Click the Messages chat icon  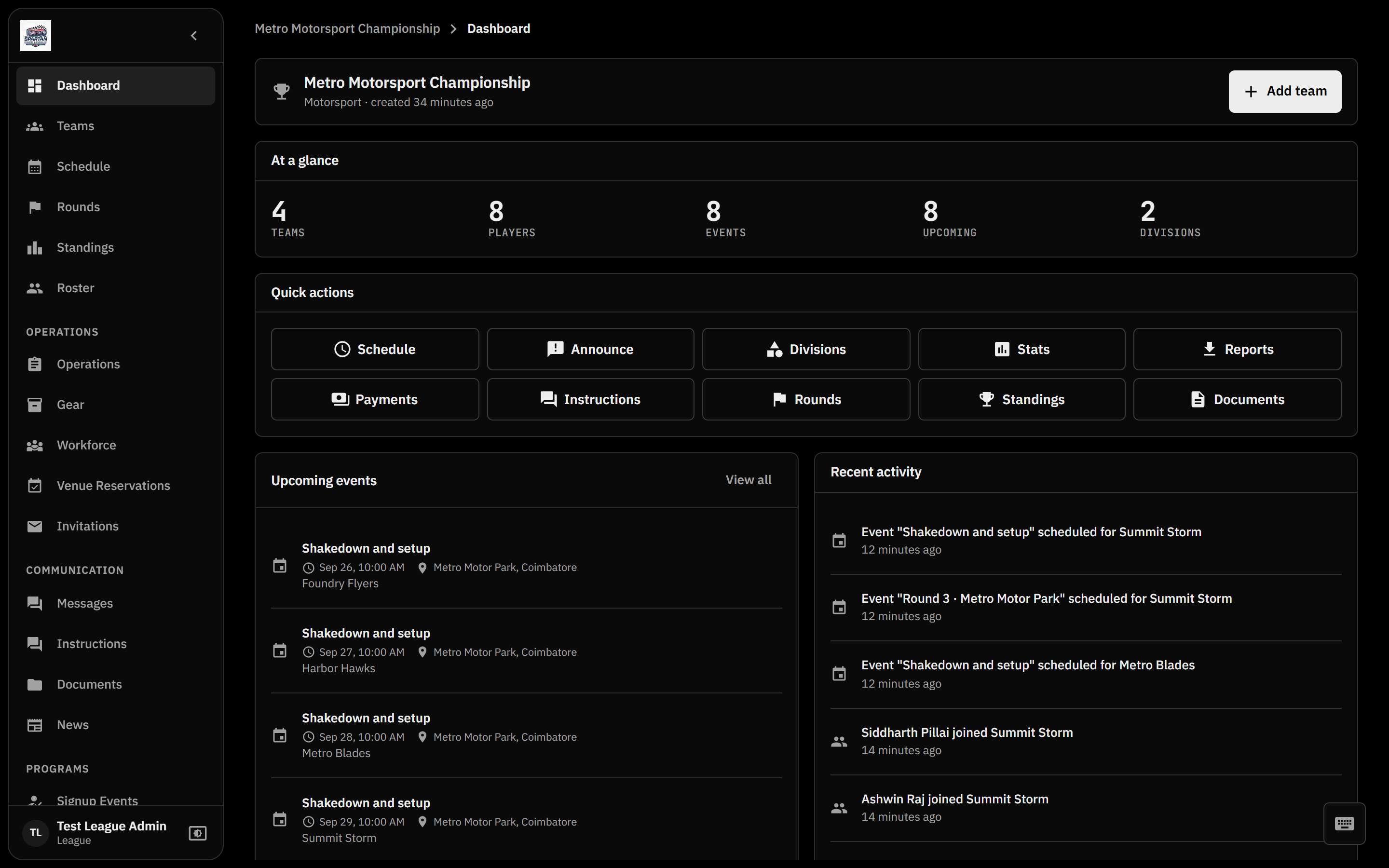[x=35, y=603]
